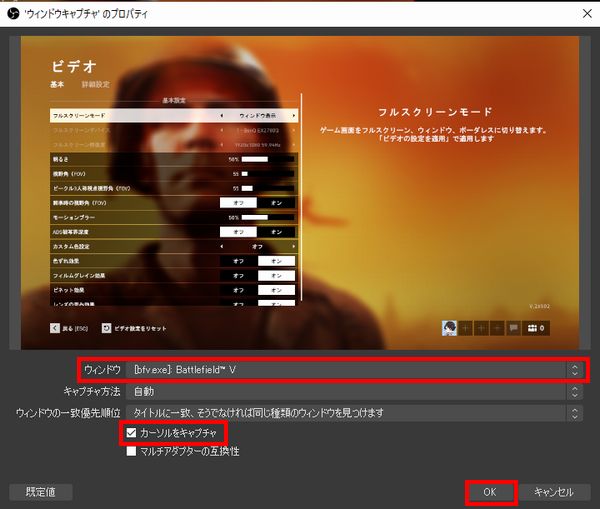Set フィルムグレイン効果 to オフ
Viewport: 600px width, 509px height.
(238, 276)
